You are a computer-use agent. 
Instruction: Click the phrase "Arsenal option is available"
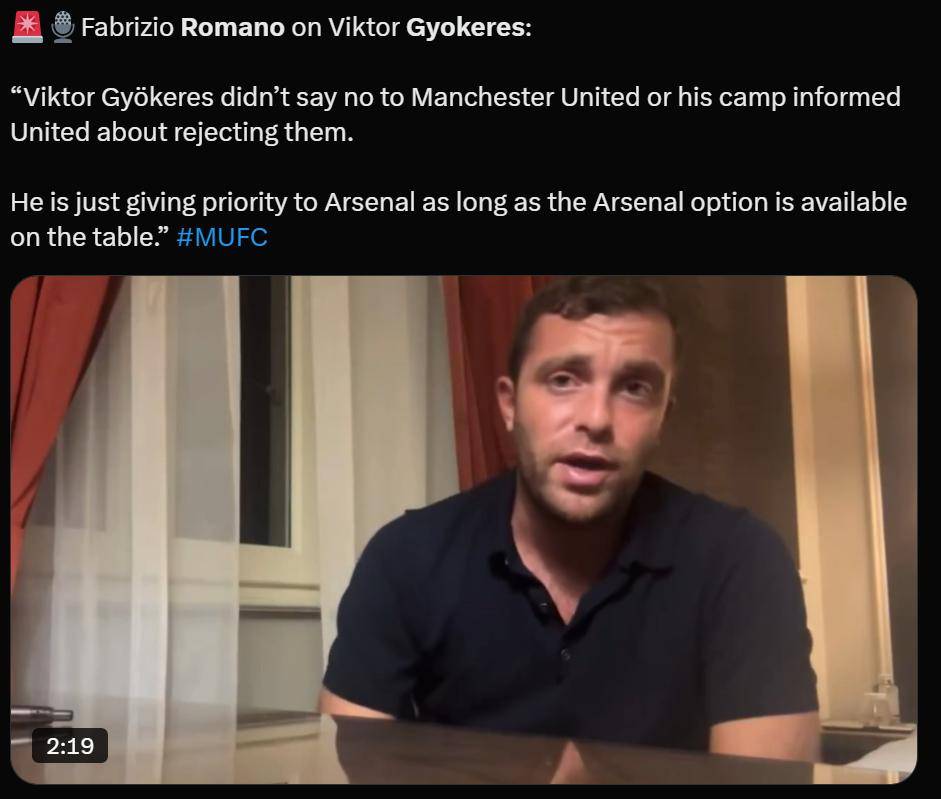coord(750,202)
